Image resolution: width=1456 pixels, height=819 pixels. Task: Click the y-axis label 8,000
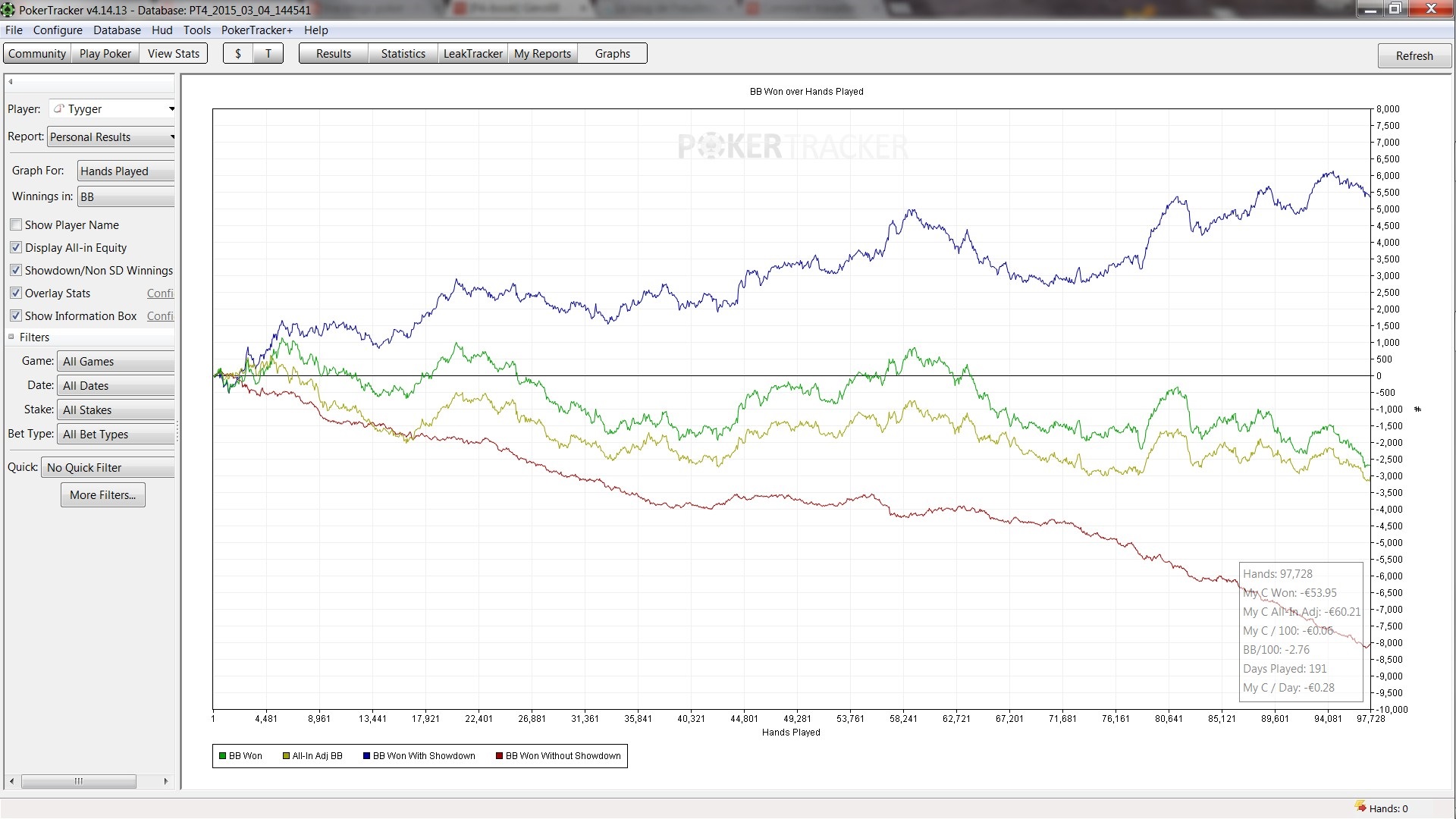point(1388,109)
